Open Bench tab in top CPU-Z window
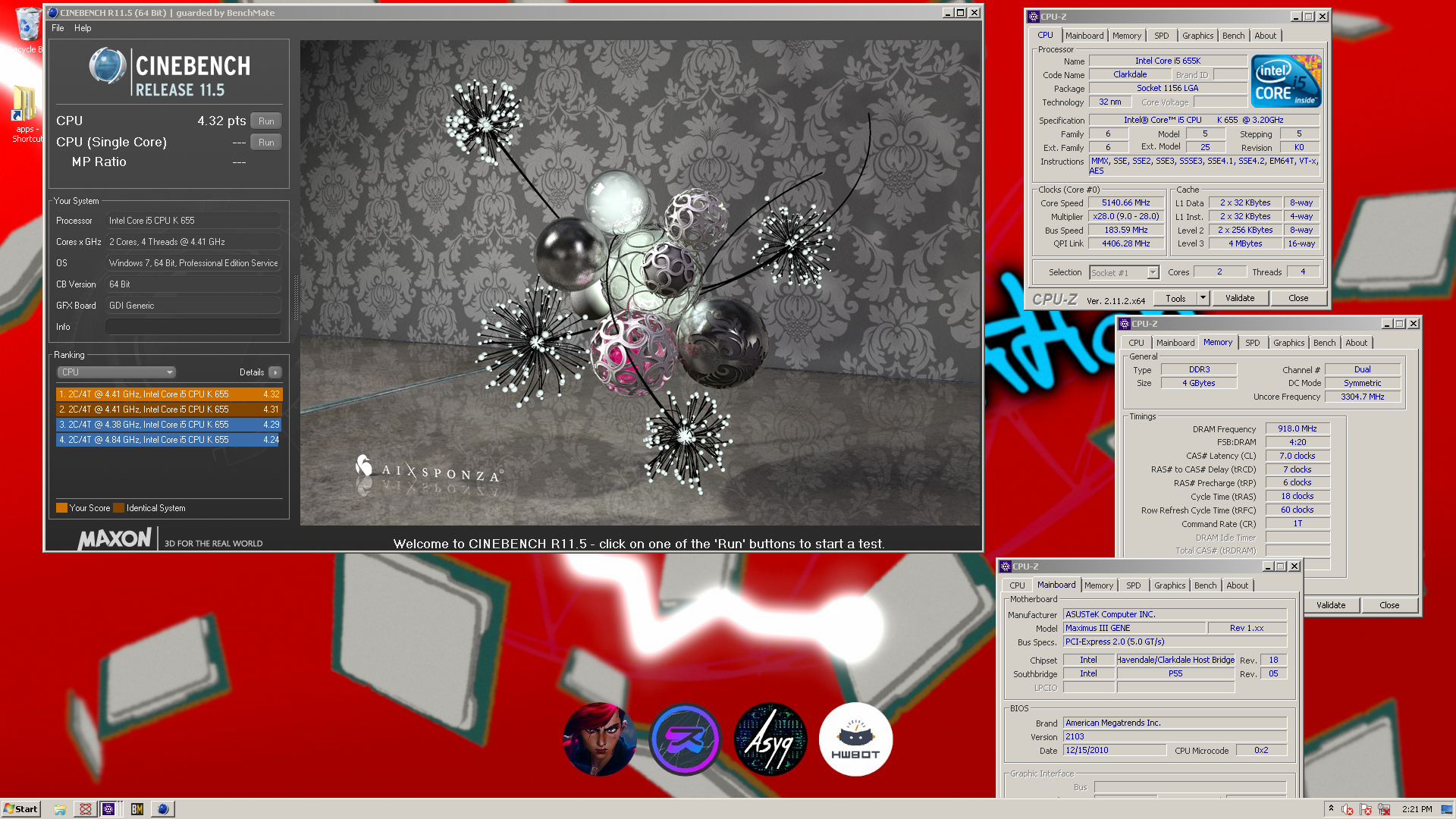The height and width of the screenshot is (819, 1456). [x=1234, y=36]
